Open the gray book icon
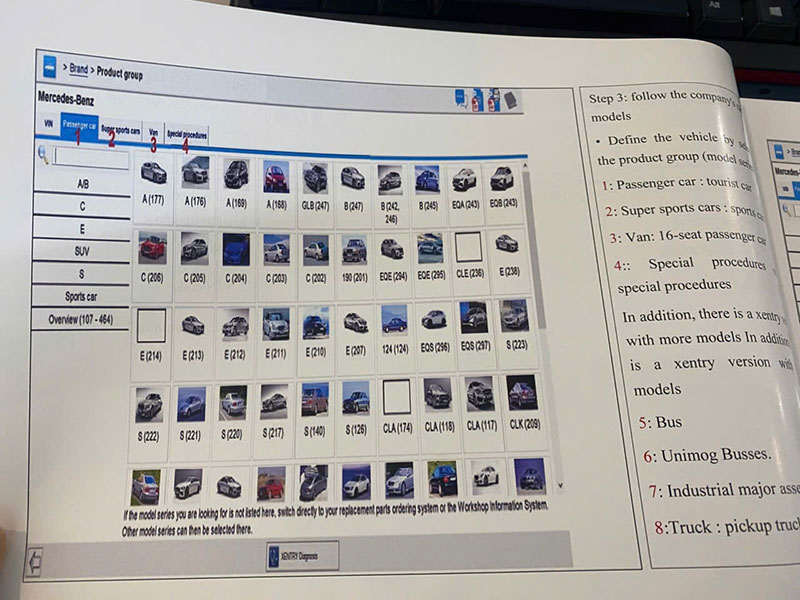Image resolution: width=800 pixels, height=600 pixels. tap(511, 100)
